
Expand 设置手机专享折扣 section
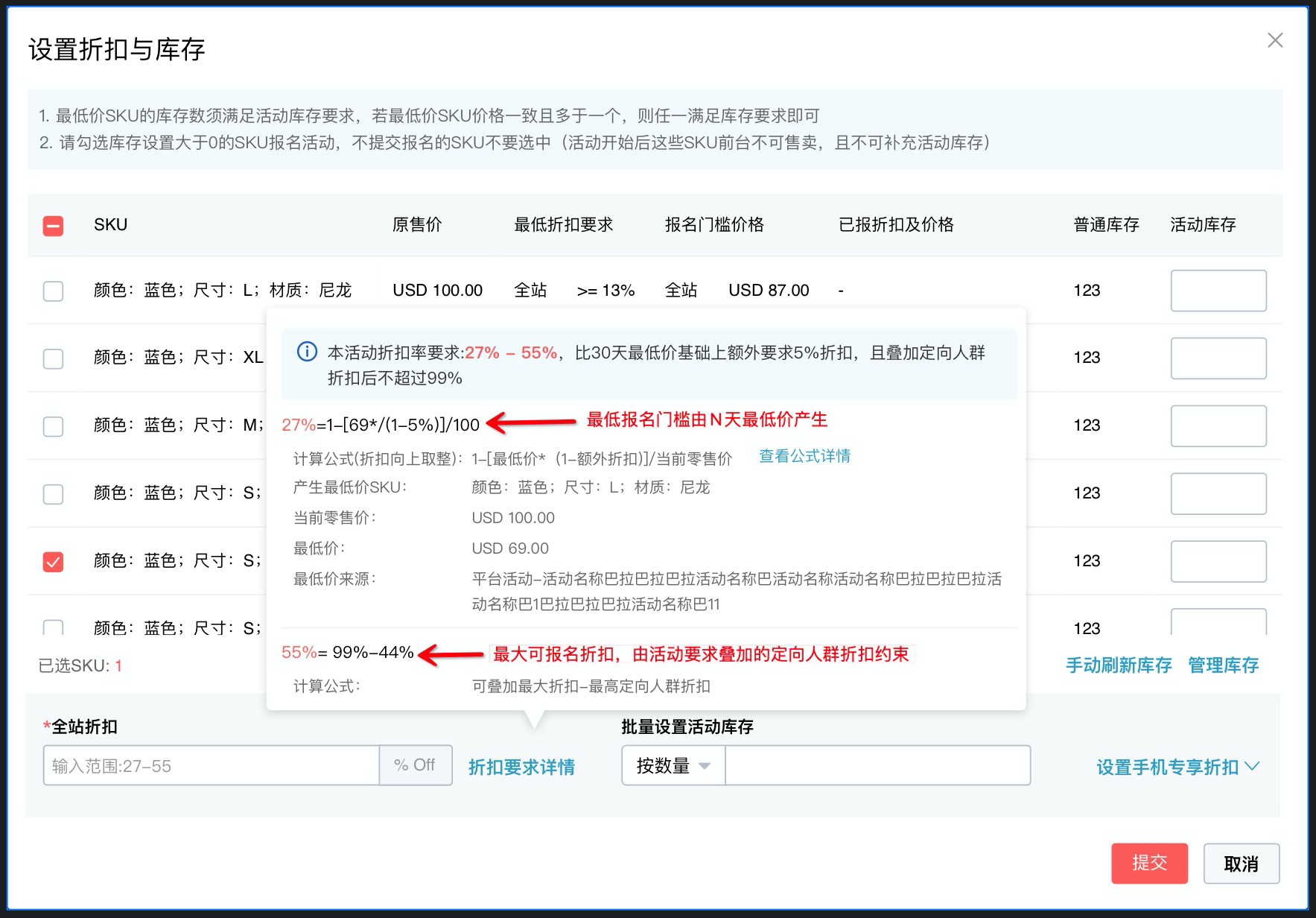point(1177,767)
